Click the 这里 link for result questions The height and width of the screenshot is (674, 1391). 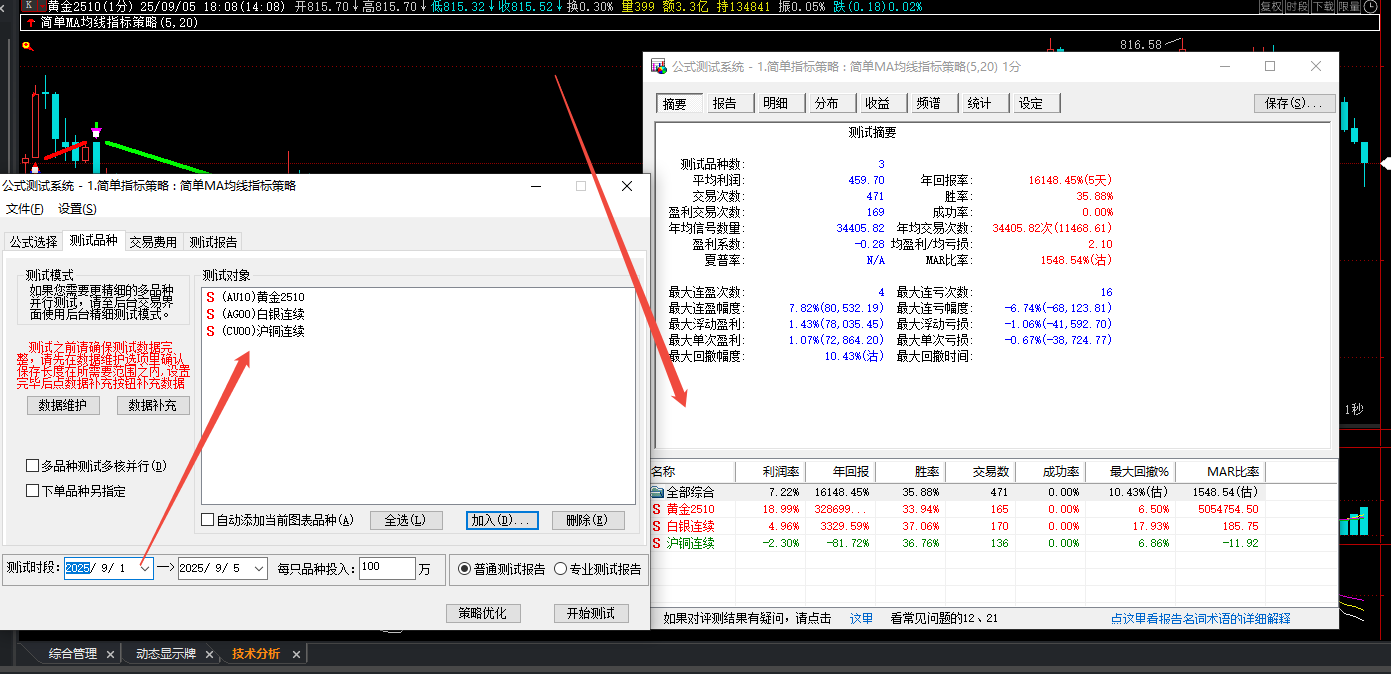861,619
